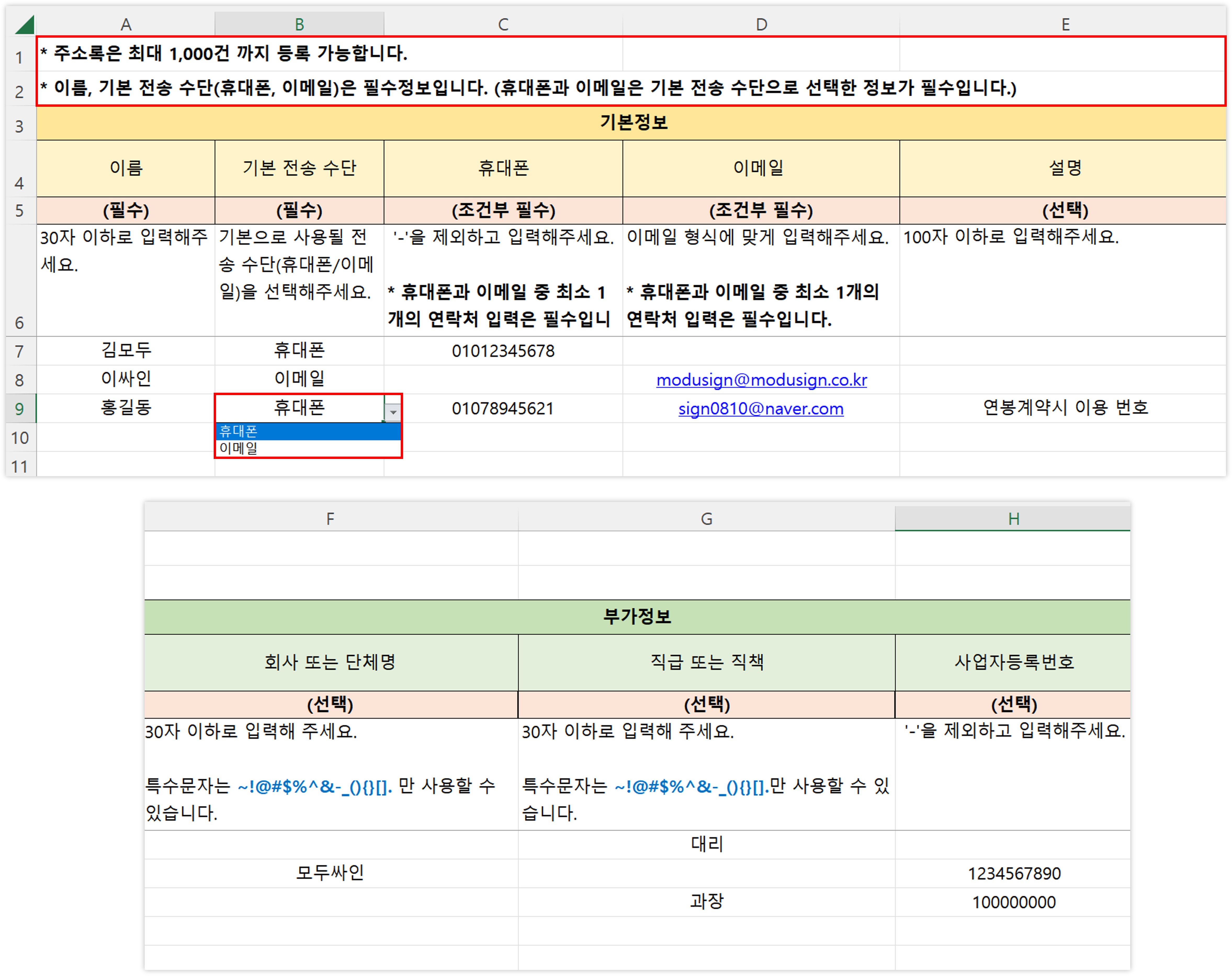Click the 부가정보 merged header cell
Image resolution: width=1232 pixels, height=976 pixels.
pos(636,616)
